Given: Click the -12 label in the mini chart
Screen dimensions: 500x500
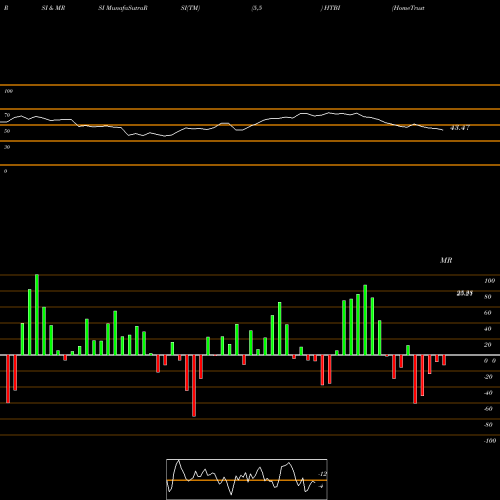Looking at the screenshot, I should point(322,474).
